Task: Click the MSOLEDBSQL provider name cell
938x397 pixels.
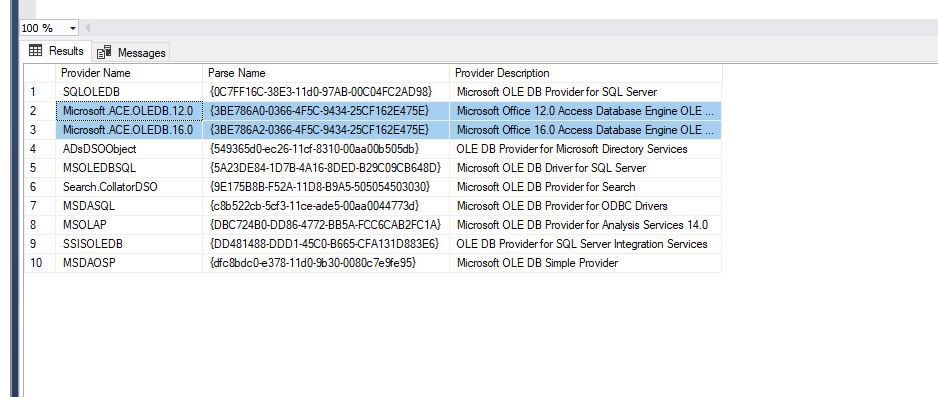Action: pos(129,168)
